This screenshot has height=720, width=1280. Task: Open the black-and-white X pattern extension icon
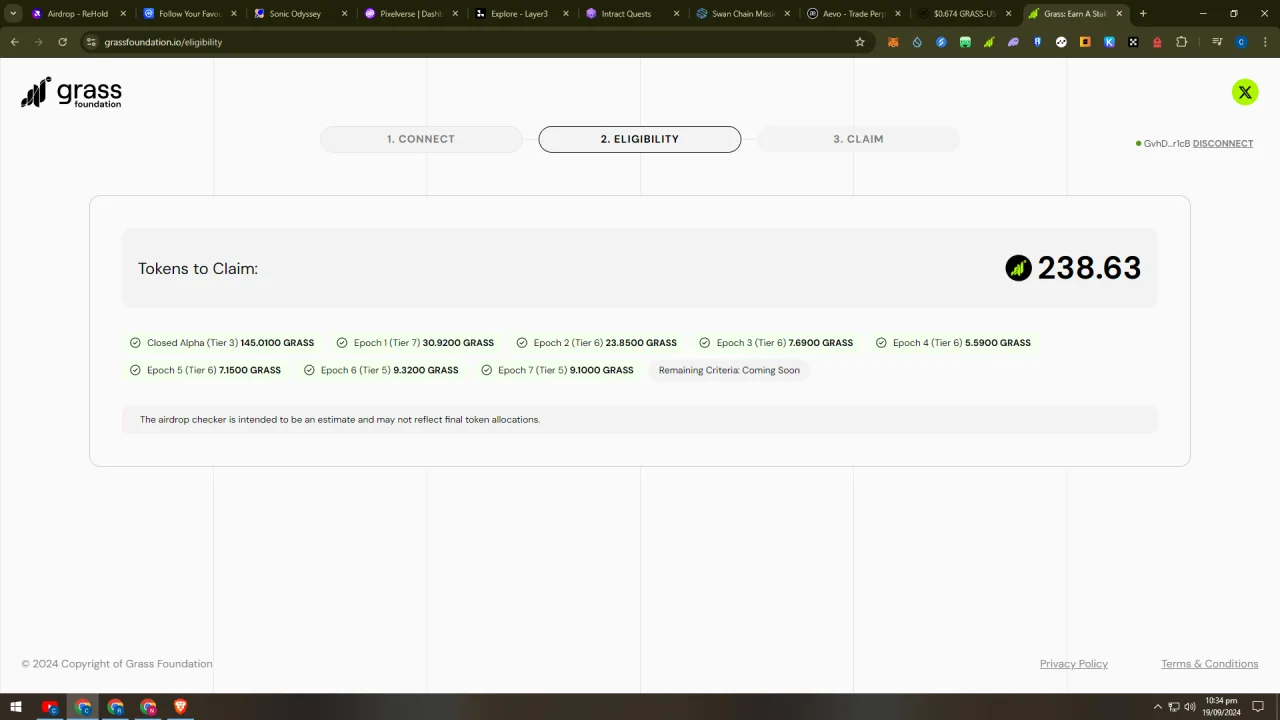(1133, 42)
